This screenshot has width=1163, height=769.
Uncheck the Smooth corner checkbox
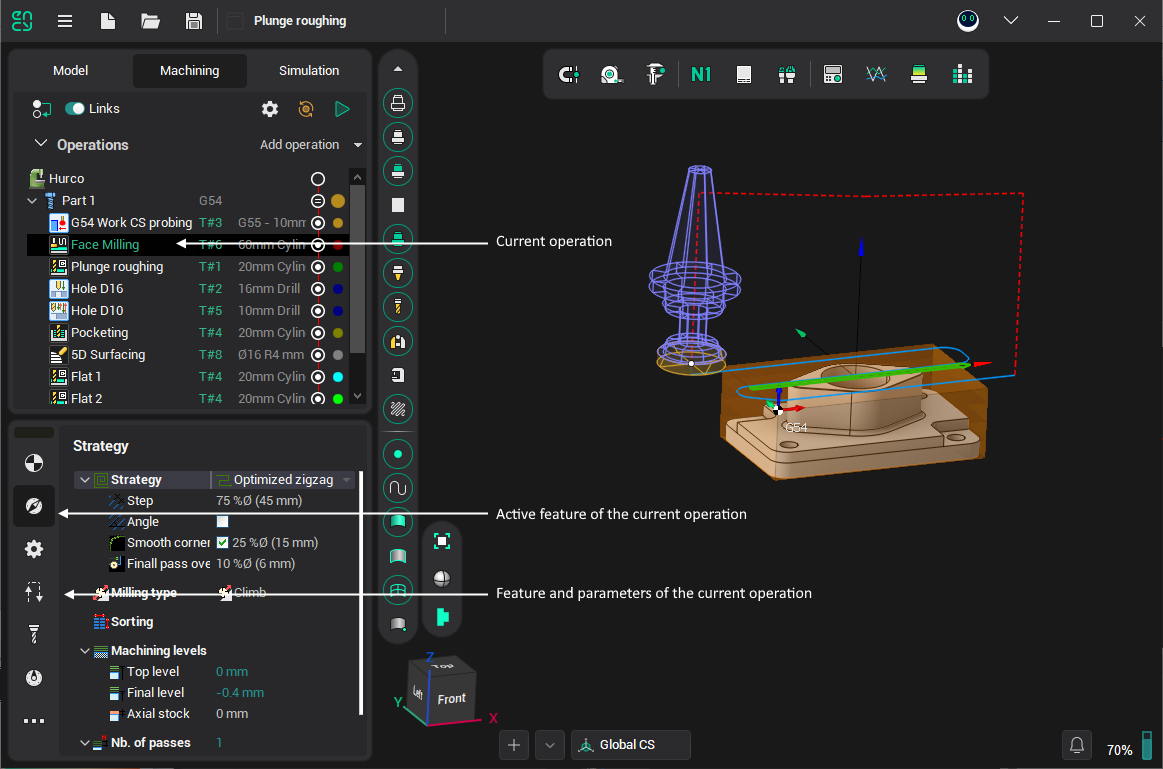pyautogui.click(x=222, y=543)
